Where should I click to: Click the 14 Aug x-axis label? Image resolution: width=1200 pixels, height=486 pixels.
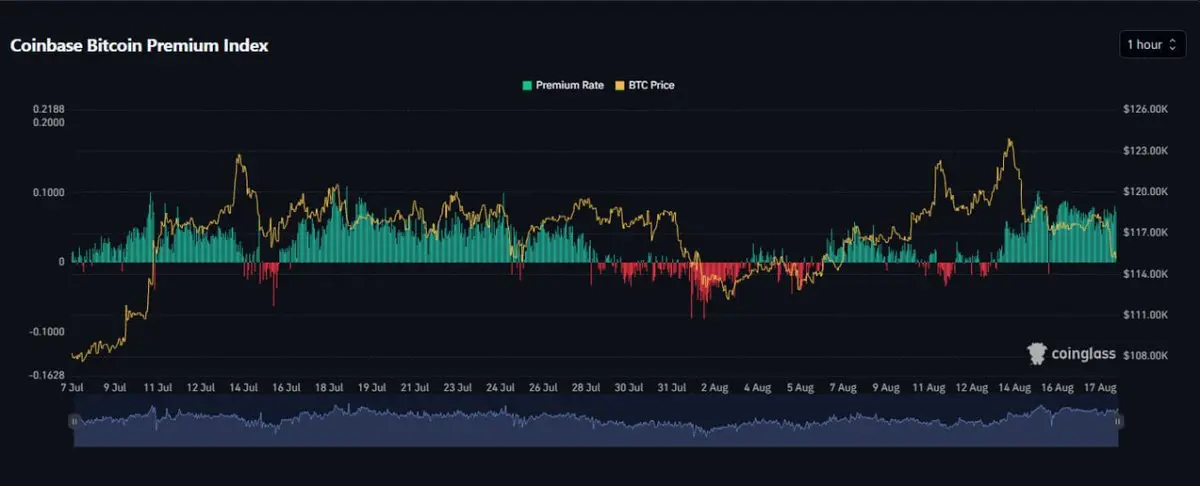point(1015,386)
